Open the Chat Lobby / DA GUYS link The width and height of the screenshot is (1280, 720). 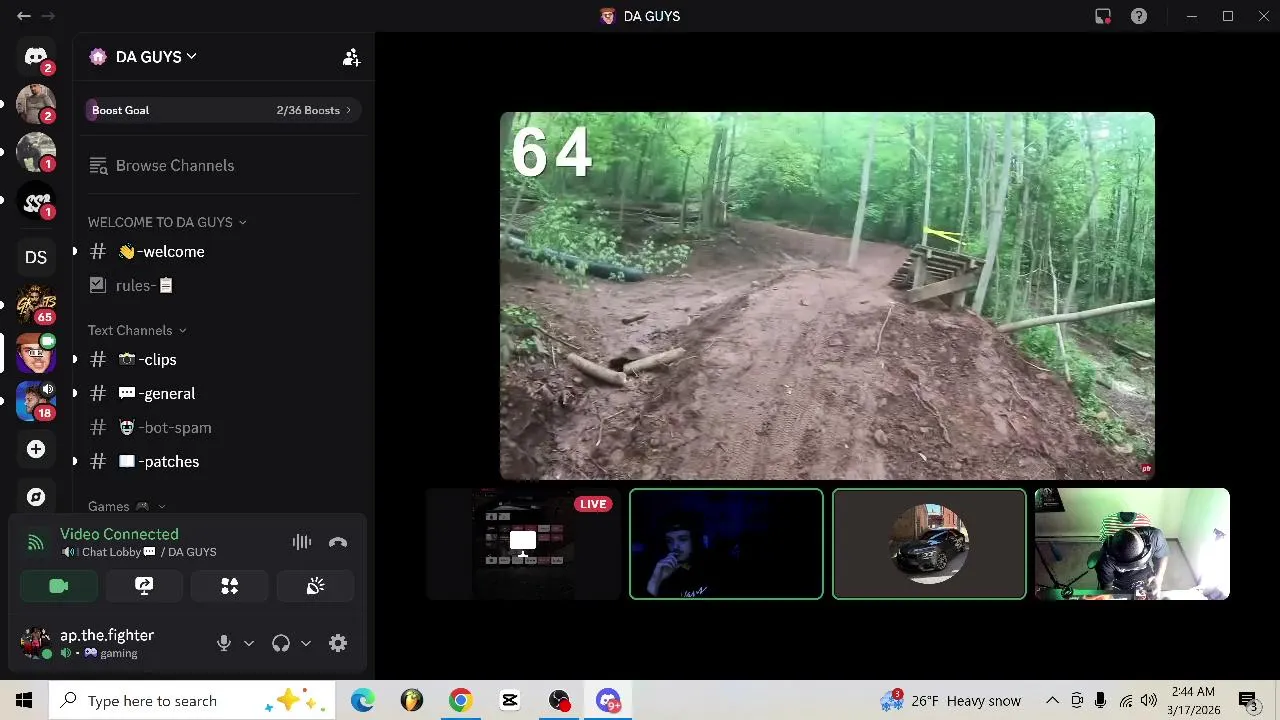149,552
